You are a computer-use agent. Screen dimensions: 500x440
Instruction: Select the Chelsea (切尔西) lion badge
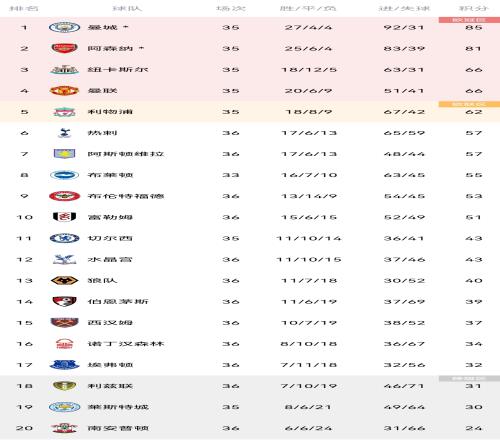coord(64,238)
